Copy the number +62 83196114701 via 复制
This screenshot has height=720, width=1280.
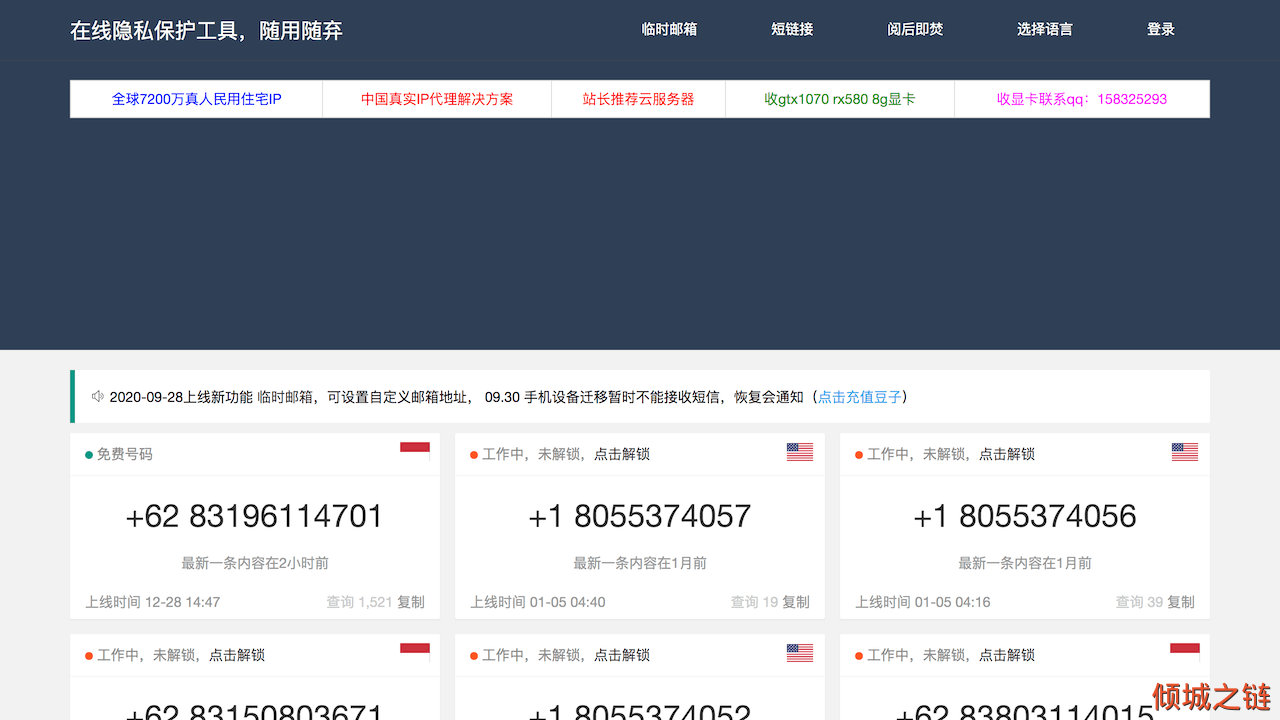pyautogui.click(x=411, y=602)
